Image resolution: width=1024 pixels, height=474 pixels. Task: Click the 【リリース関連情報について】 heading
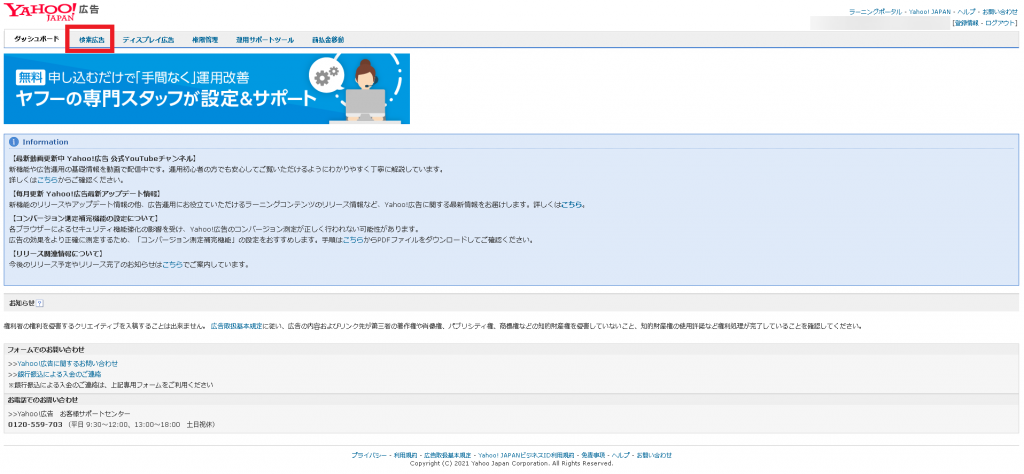(57, 253)
